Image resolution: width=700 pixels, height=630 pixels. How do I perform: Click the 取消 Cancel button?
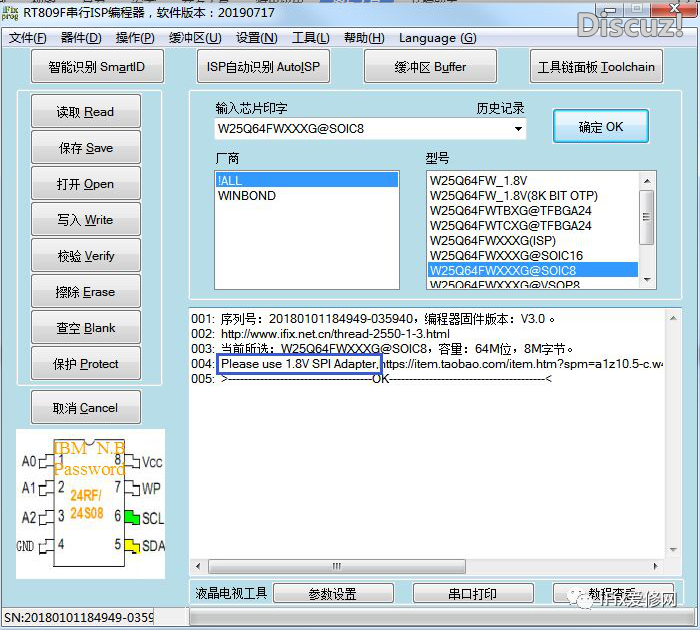pyautogui.click(x=86, y=407)
